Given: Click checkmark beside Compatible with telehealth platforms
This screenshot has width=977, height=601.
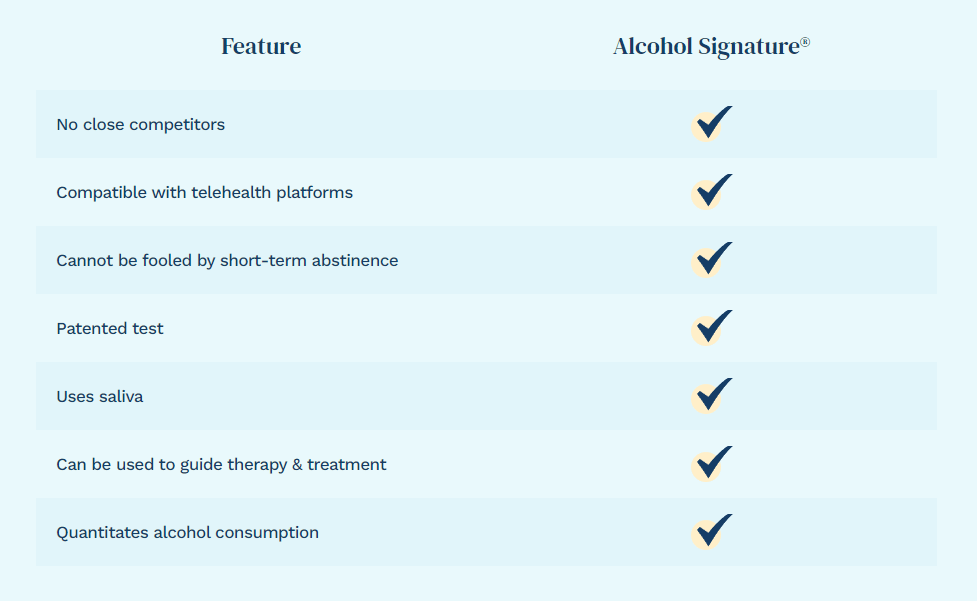Looking at the screenshot, I should [x=711, y=192].
